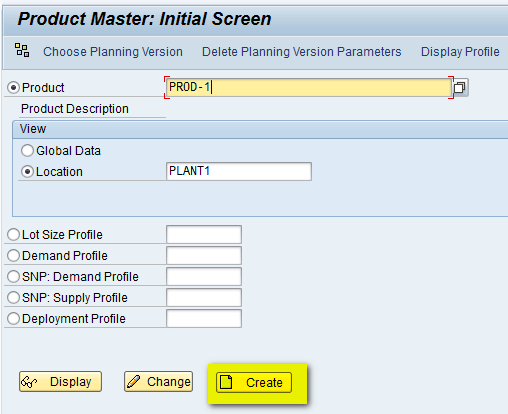Select the Product radio button

pos(13,88)
